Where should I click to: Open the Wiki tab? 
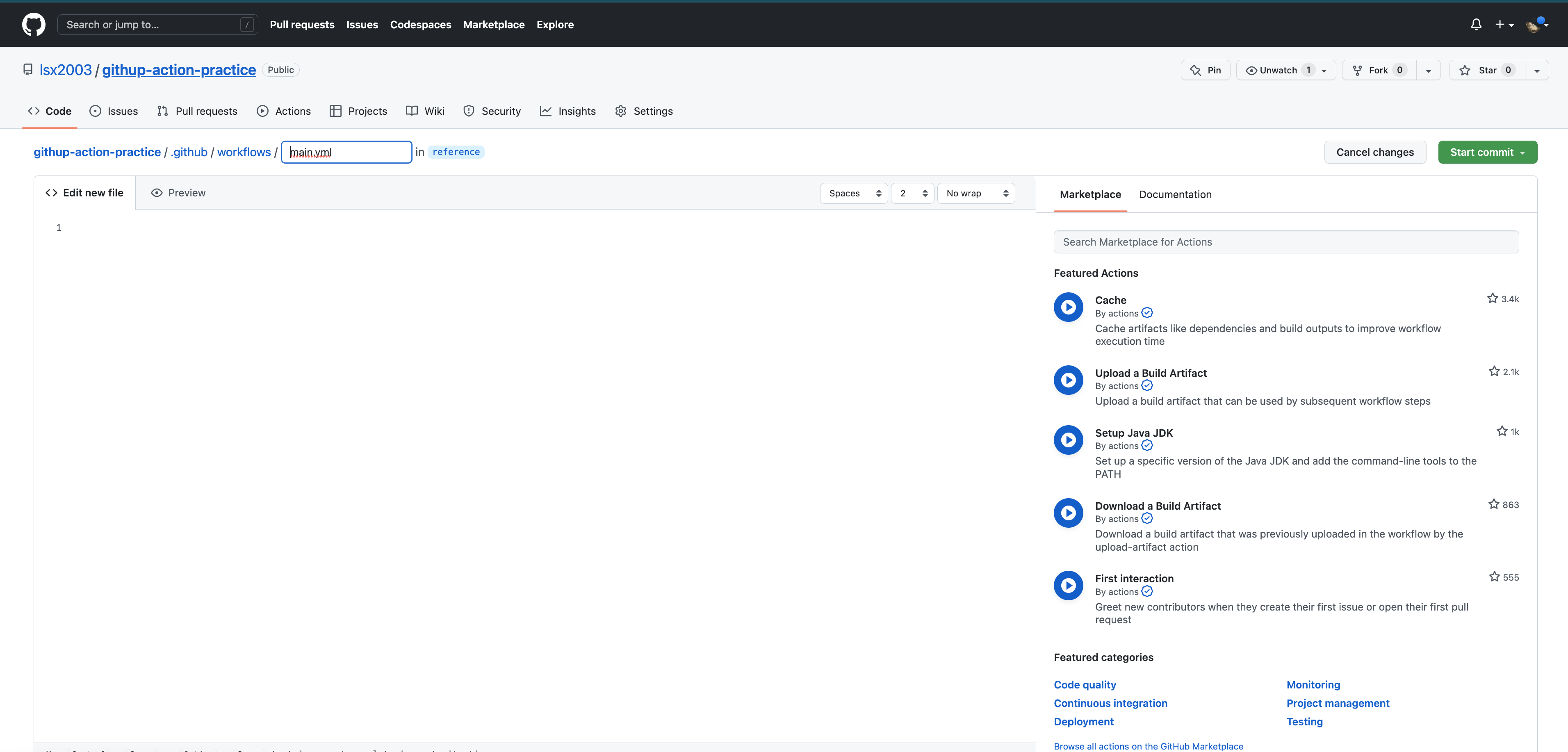click(x=425, y=111)
